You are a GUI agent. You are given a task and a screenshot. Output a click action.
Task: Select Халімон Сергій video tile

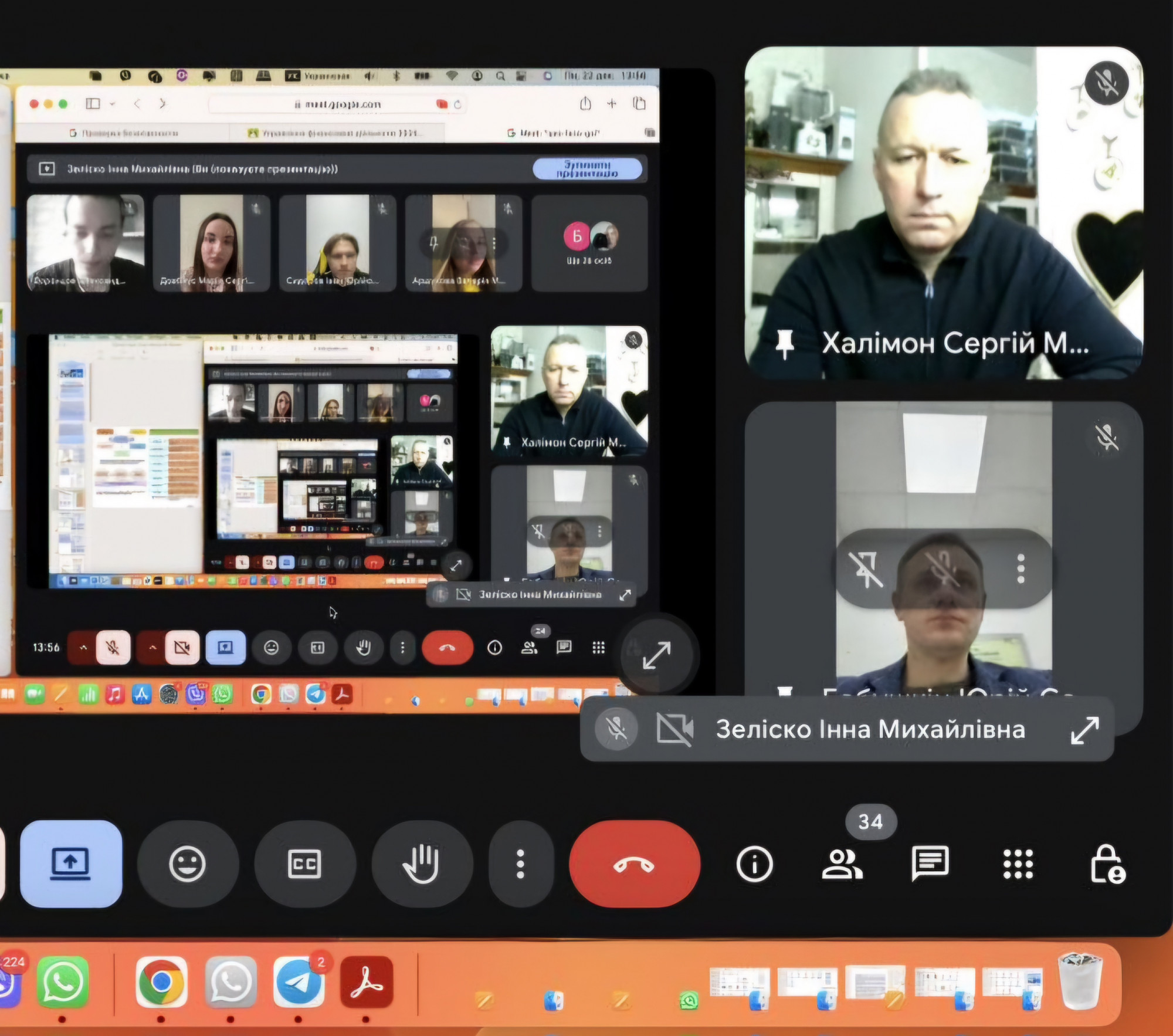point(943,211)
